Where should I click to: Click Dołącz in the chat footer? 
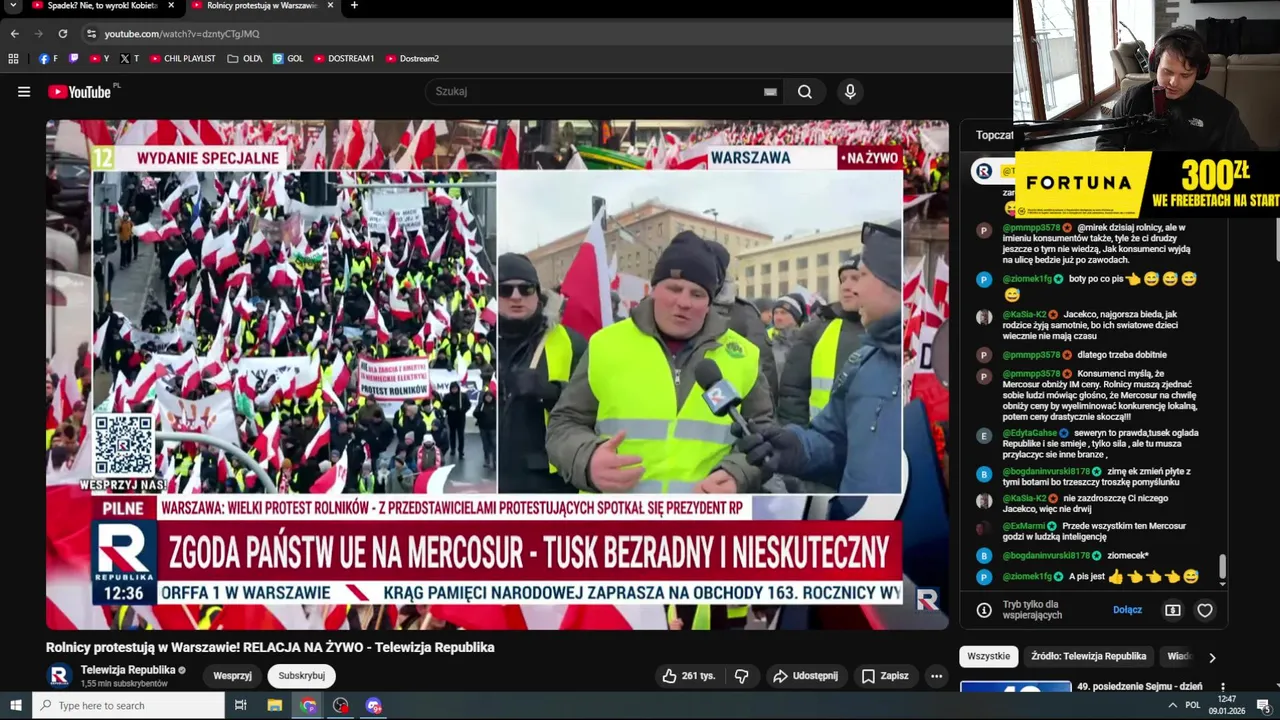point(1127,610)
